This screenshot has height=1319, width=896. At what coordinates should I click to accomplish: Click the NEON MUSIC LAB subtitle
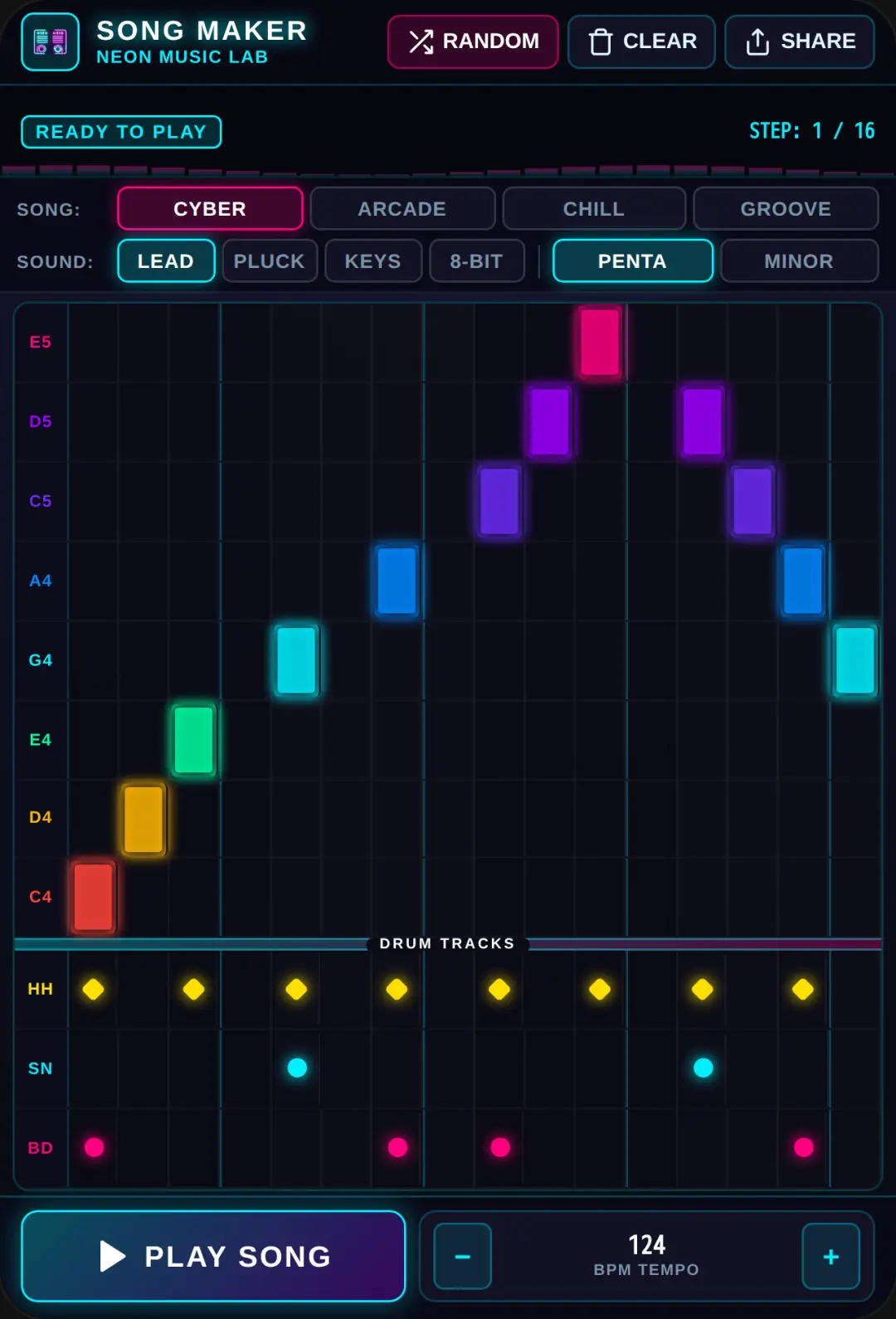[x=183, y=57]
